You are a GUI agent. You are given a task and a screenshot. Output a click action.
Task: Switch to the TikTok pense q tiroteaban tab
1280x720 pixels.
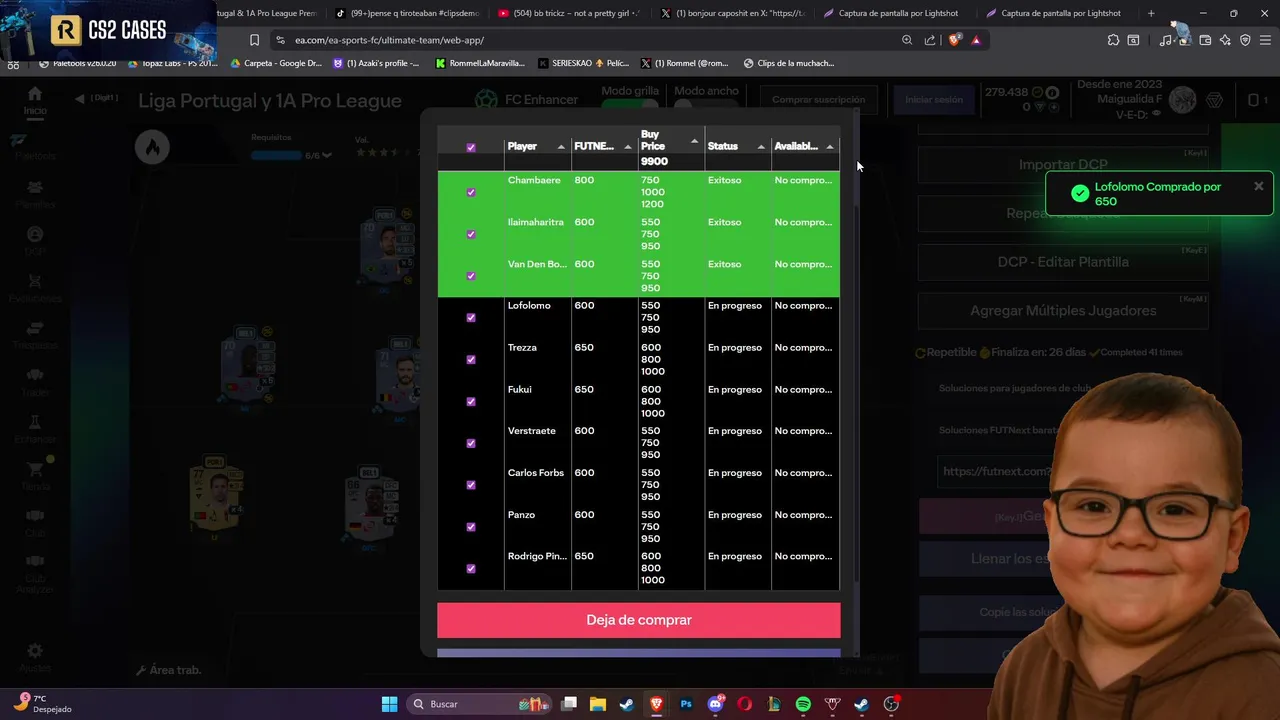tap(407, 13)
